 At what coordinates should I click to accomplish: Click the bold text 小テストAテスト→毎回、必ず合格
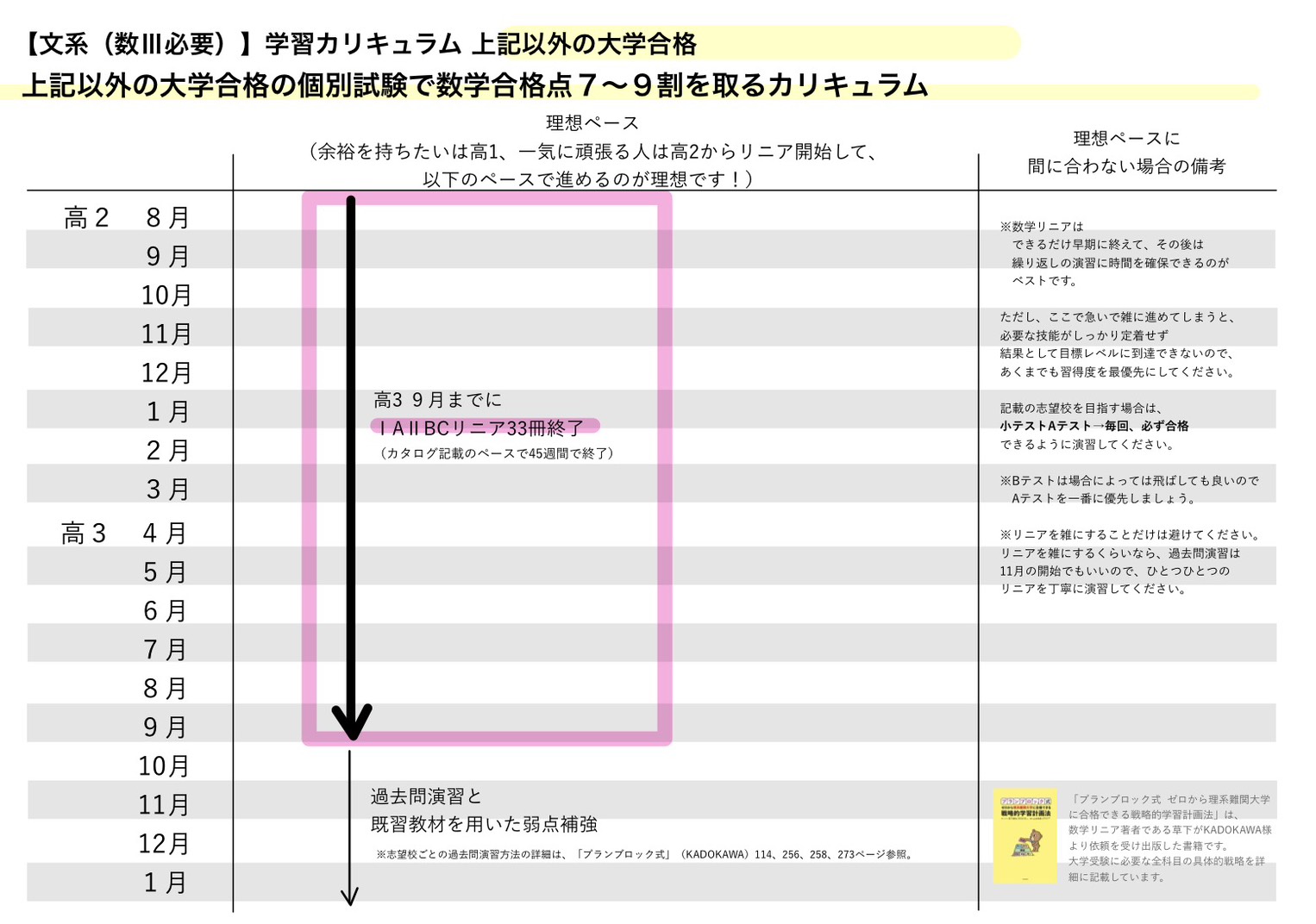point(1094,426)
